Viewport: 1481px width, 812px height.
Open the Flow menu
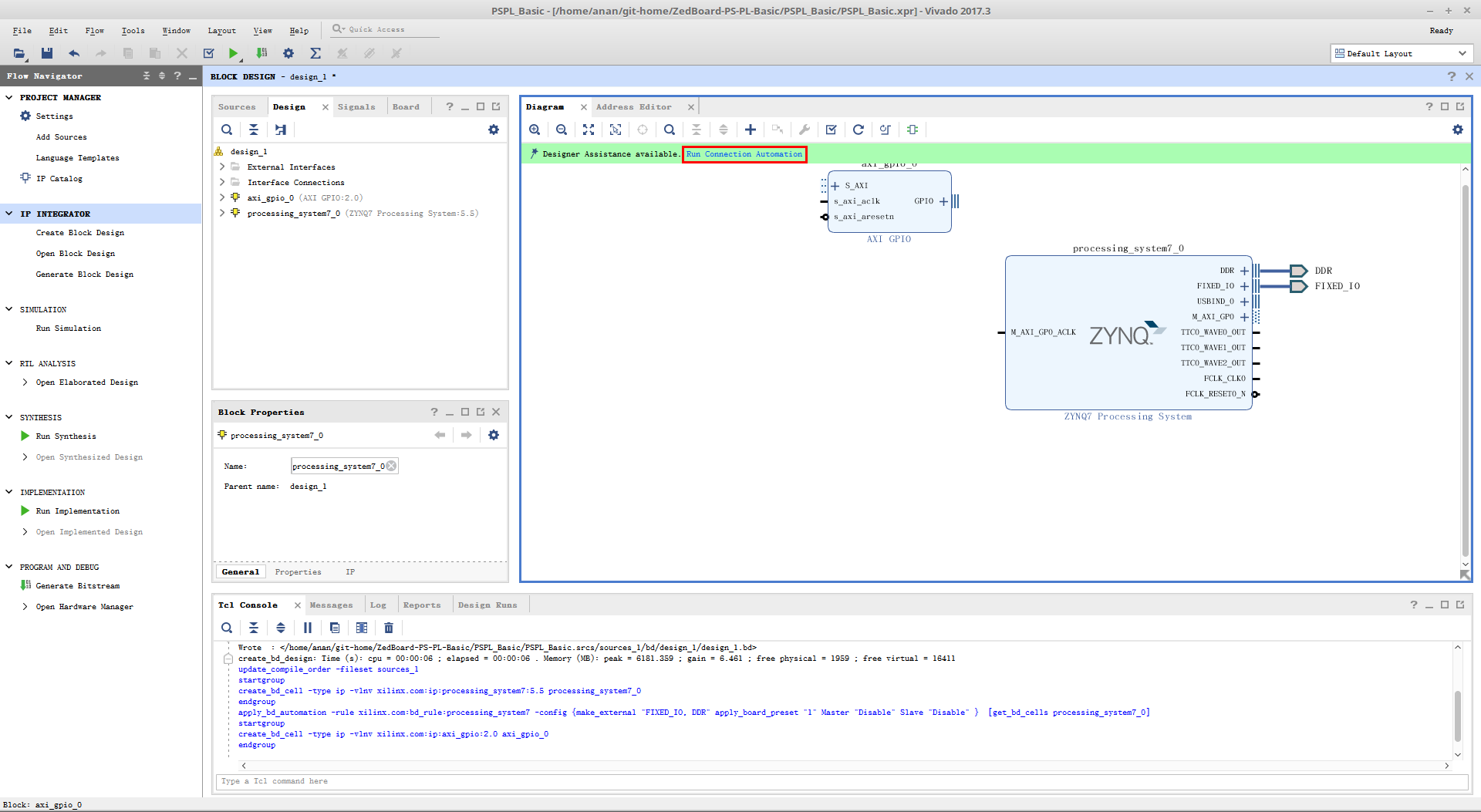(x=94, y=31)
